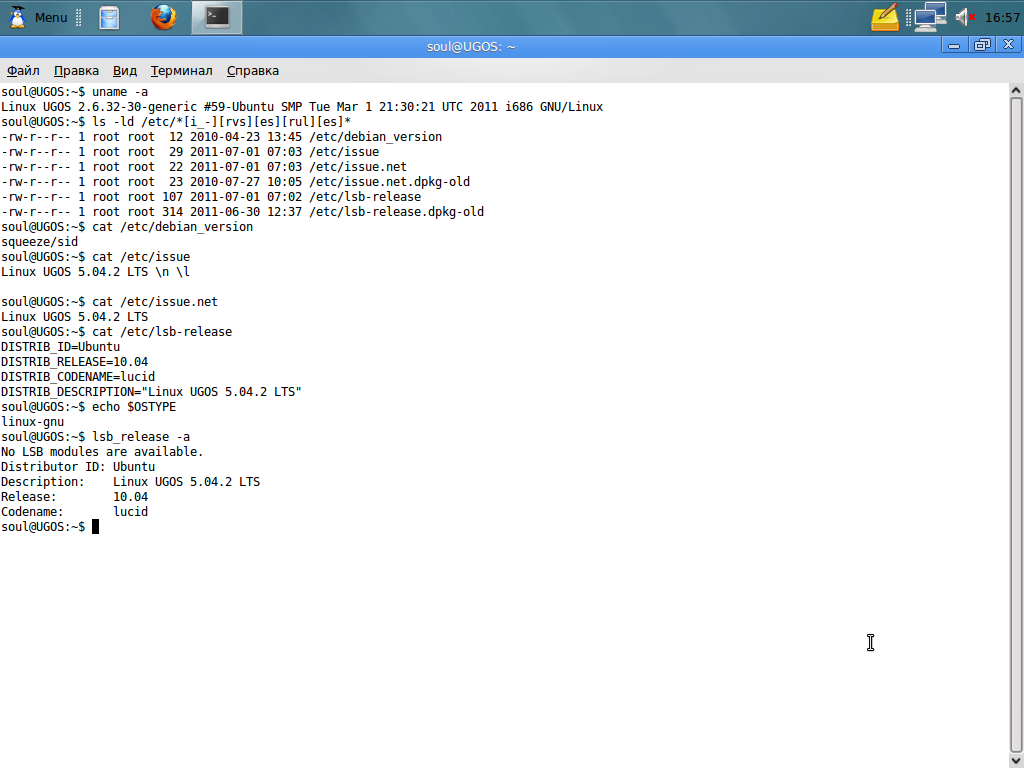
Task: Click the /etc/issue.net.dpkg-old listing row
Action: (235, 182)
